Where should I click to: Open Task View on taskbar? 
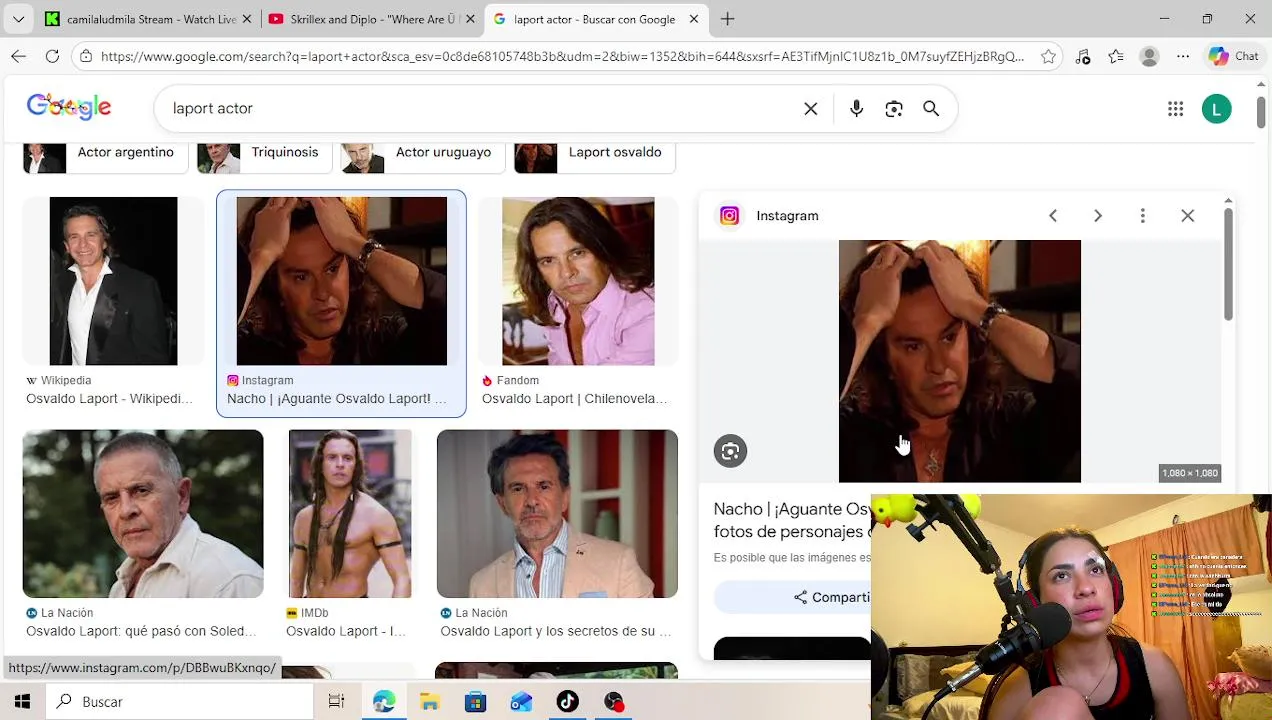click(x=336, y=702)
